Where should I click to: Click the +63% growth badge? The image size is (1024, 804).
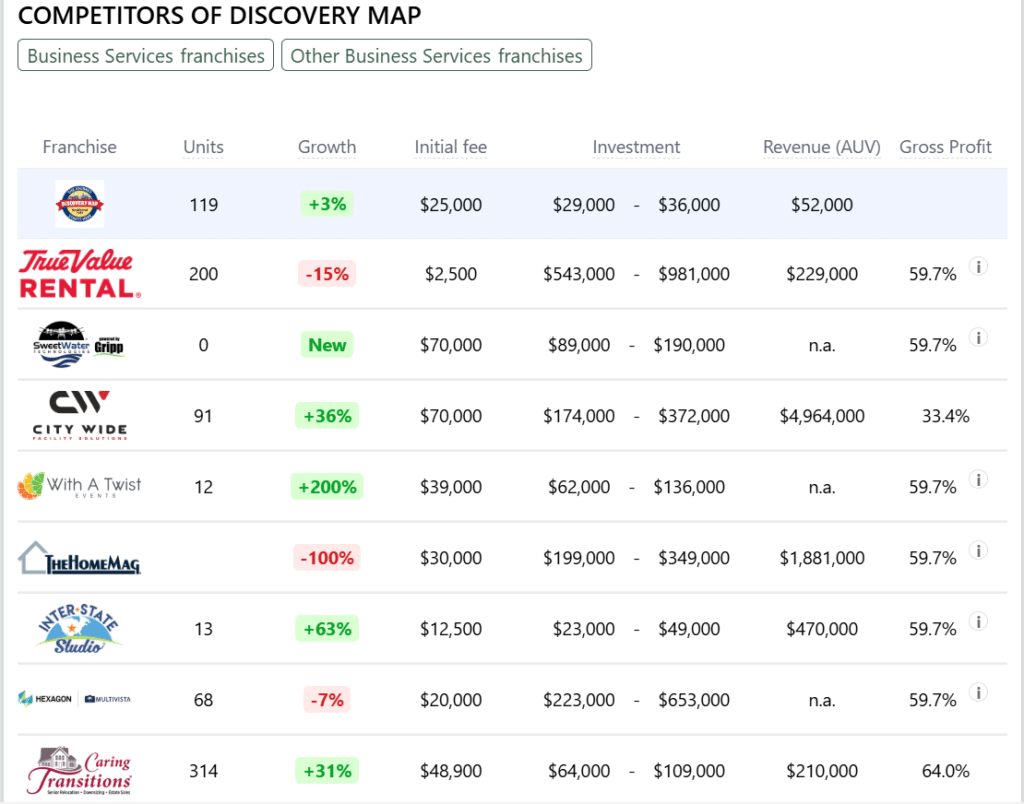point(327,628)
